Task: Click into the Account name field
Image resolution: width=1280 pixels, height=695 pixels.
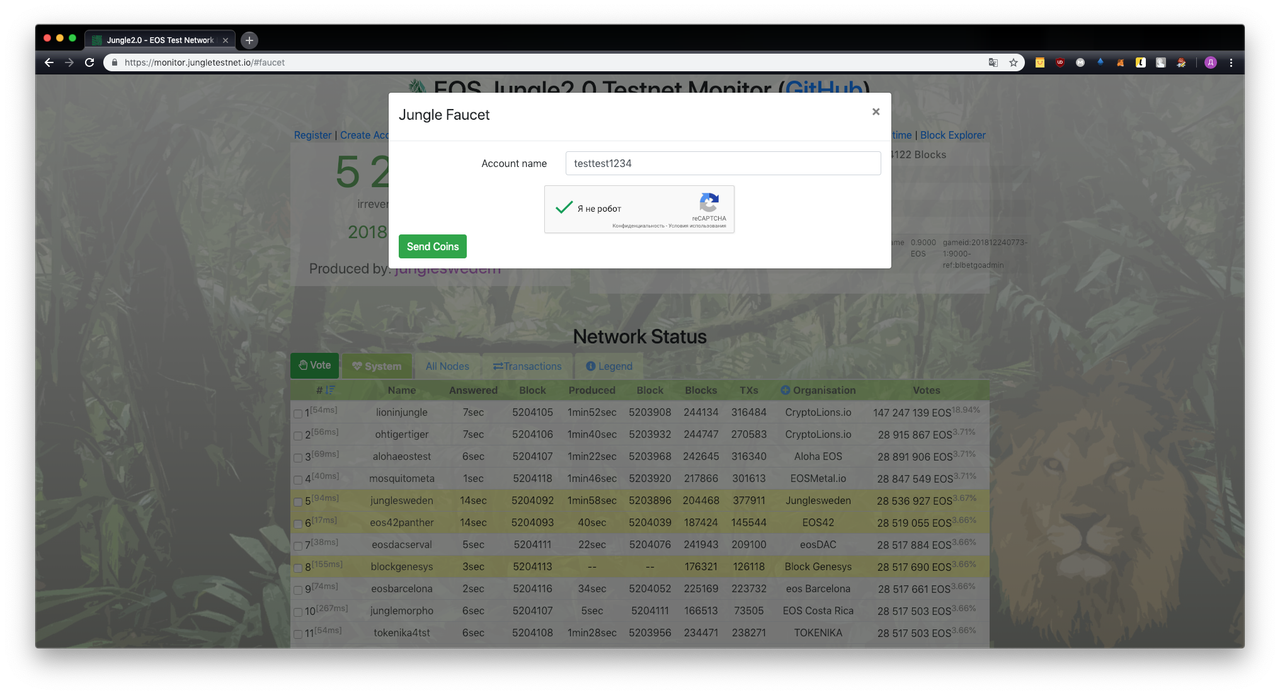Action: tap(723, 163)
